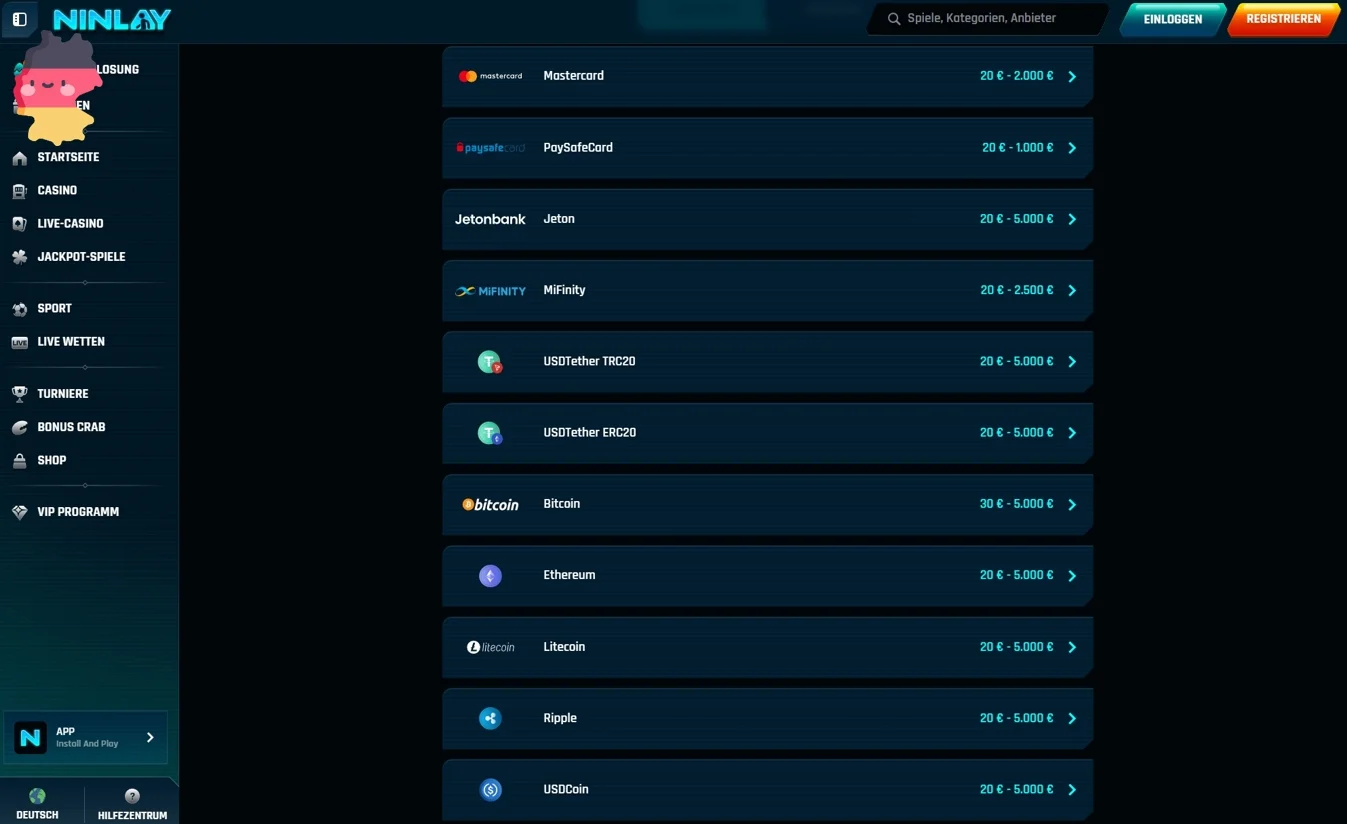Expand the PaySafeCard row chevron
This screenshot has width=1347, height=824.
pos(1072,148)
